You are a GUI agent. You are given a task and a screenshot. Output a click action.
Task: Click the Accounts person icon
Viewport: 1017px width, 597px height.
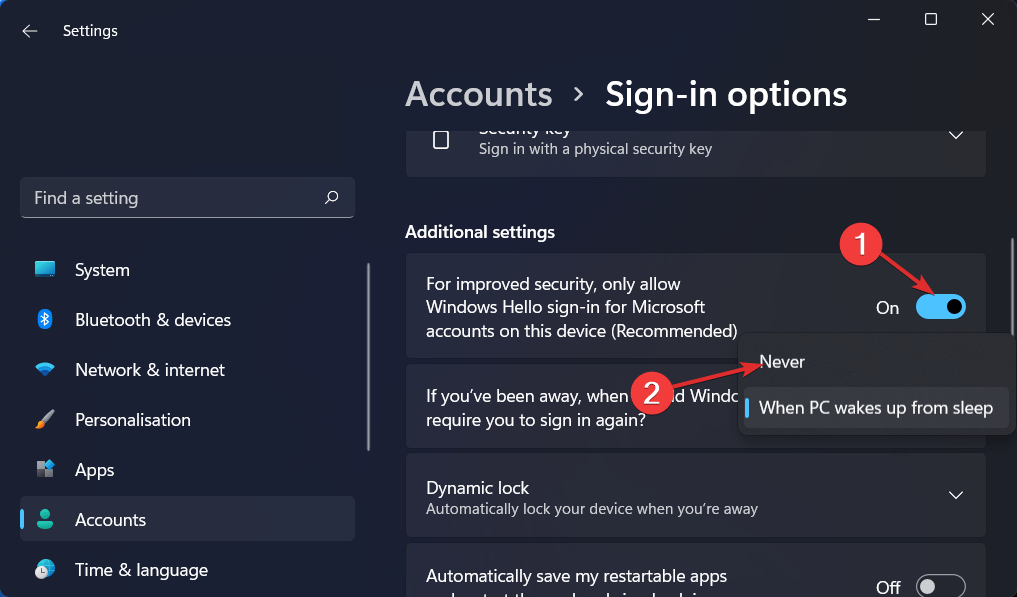pos(45,518)
